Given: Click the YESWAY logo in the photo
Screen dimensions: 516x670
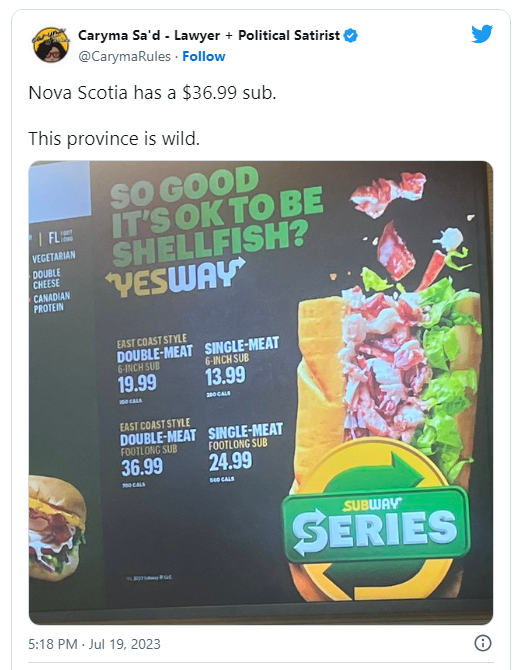Looking at the screenshot, I should click(x=176, y=279).
